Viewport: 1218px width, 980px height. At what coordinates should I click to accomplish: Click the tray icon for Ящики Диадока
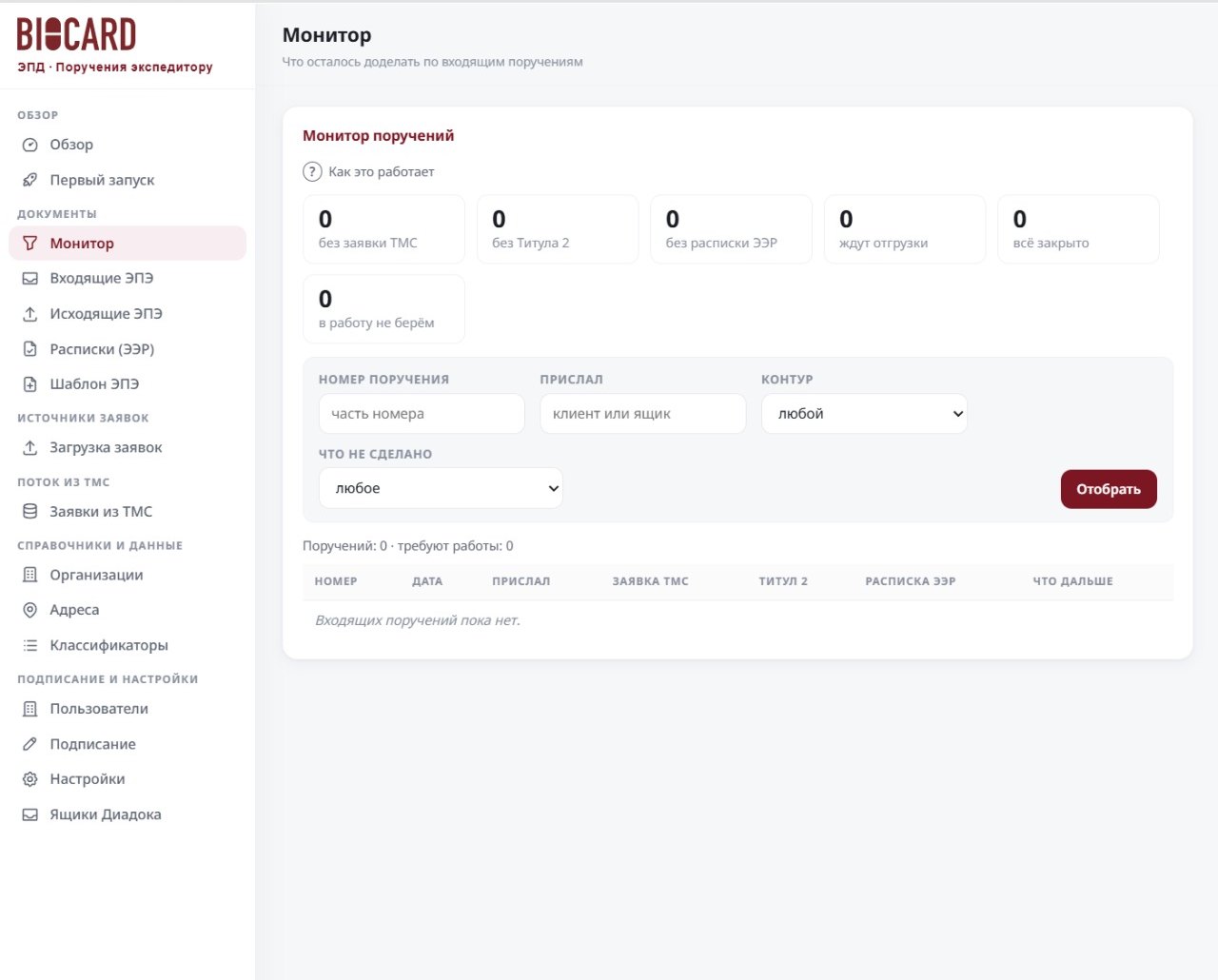(30, 814)
